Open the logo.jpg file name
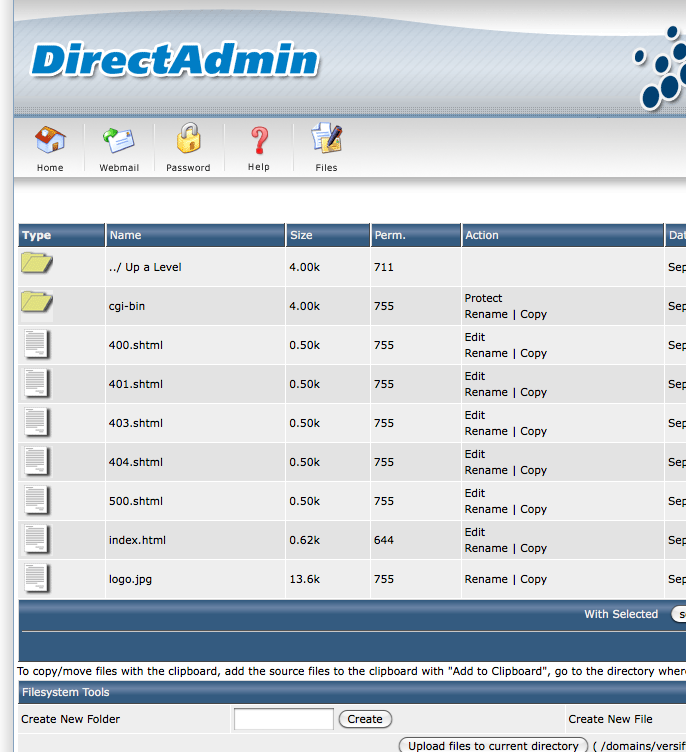The height and width of the screenshot is (752, 686). 130,579
